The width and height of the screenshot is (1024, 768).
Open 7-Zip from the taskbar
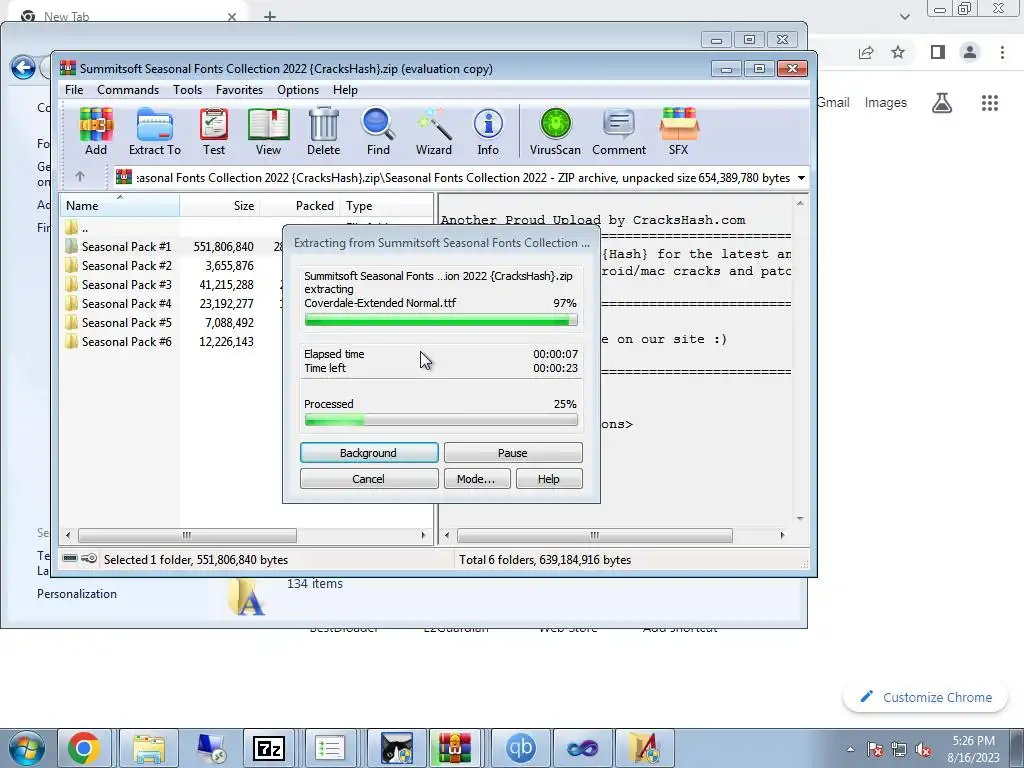(x=269, y=748)
